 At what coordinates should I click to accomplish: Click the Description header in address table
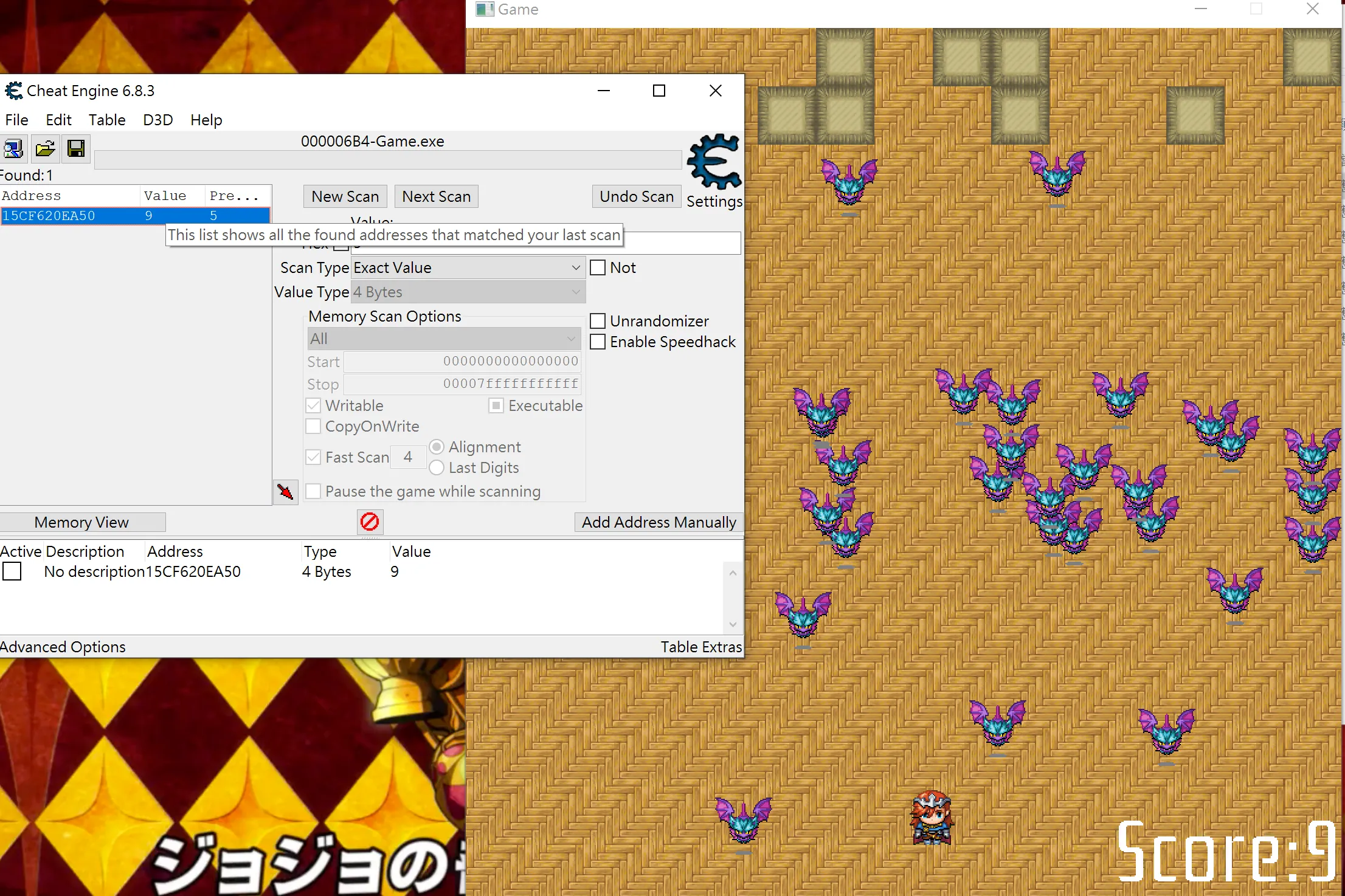click(x=85, y=551)
